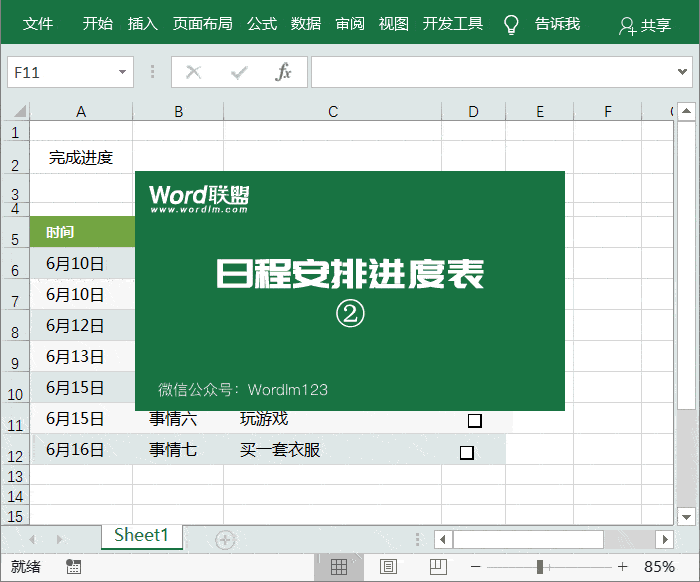This screenshot has width=700, height=582.
Task: Switch to Normal view icon
Action: [x=339, y=567]
